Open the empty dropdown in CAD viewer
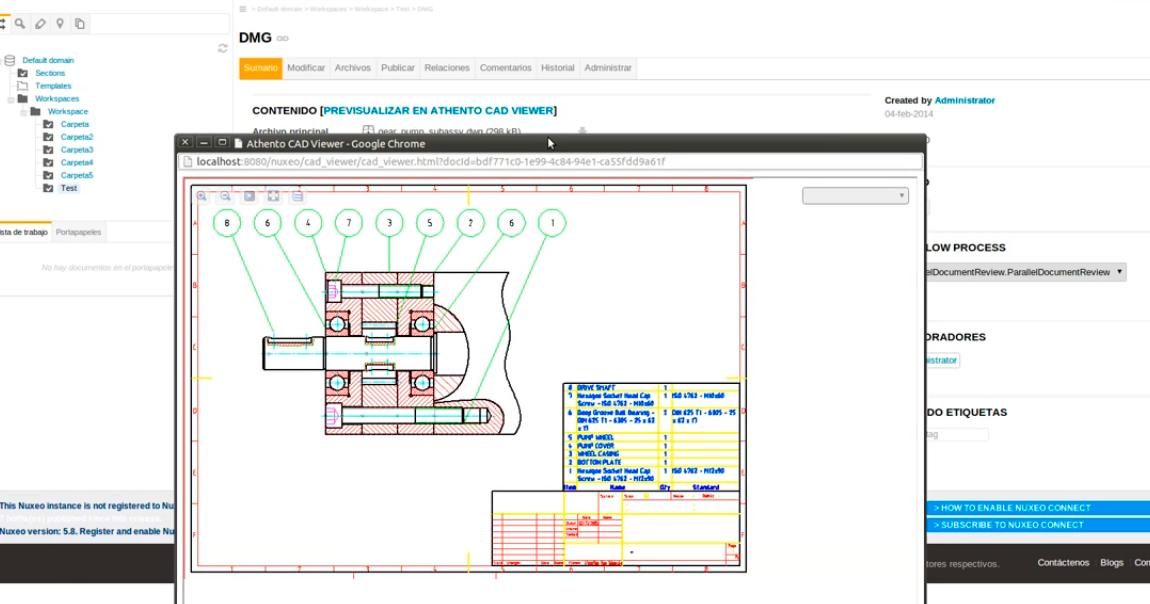Viewport: 1150px width, 604px height. coord(855,196)
